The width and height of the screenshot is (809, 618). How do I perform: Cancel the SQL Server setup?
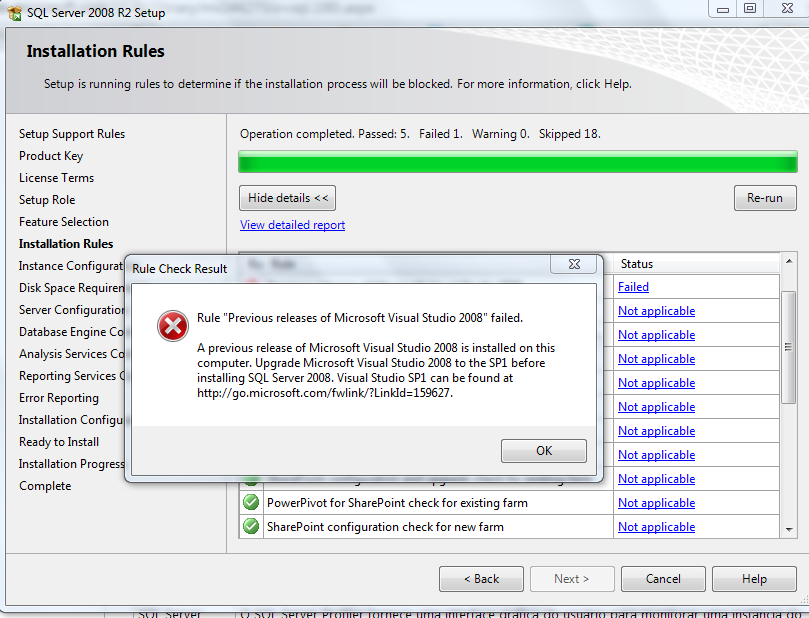[663, 579]
